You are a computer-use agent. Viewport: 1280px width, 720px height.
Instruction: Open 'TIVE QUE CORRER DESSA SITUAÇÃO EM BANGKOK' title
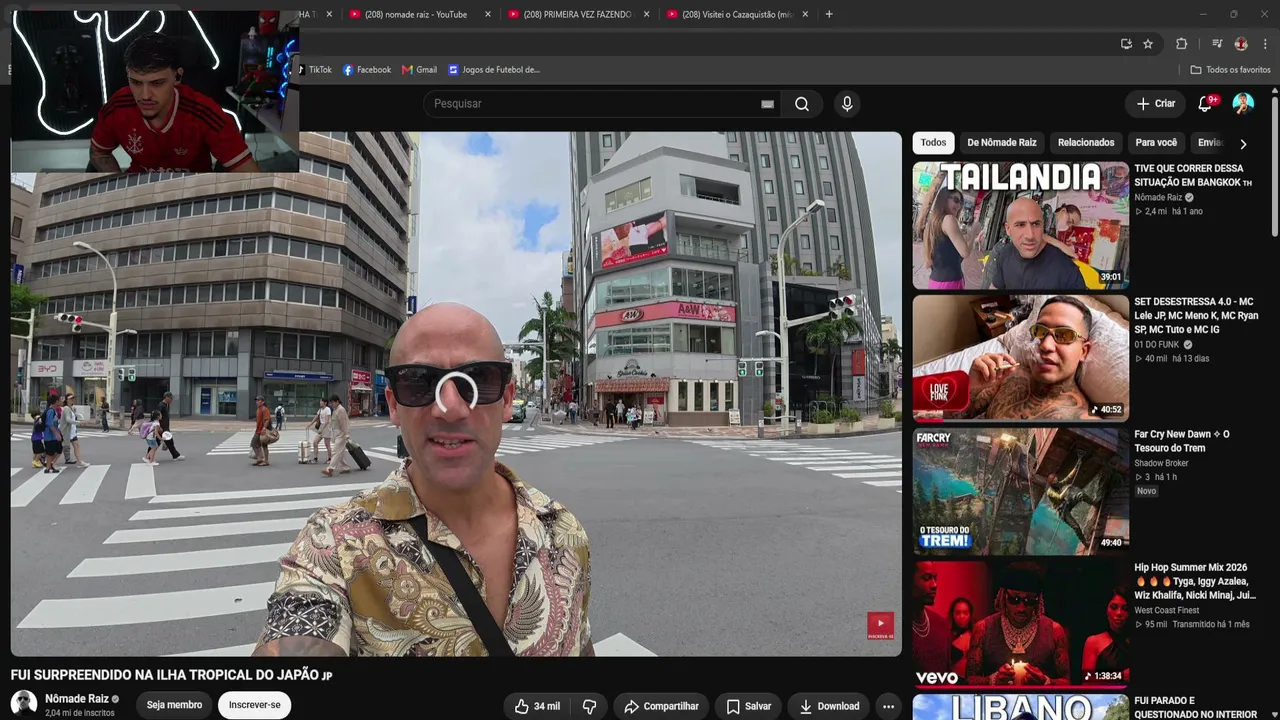[1194, 175]
